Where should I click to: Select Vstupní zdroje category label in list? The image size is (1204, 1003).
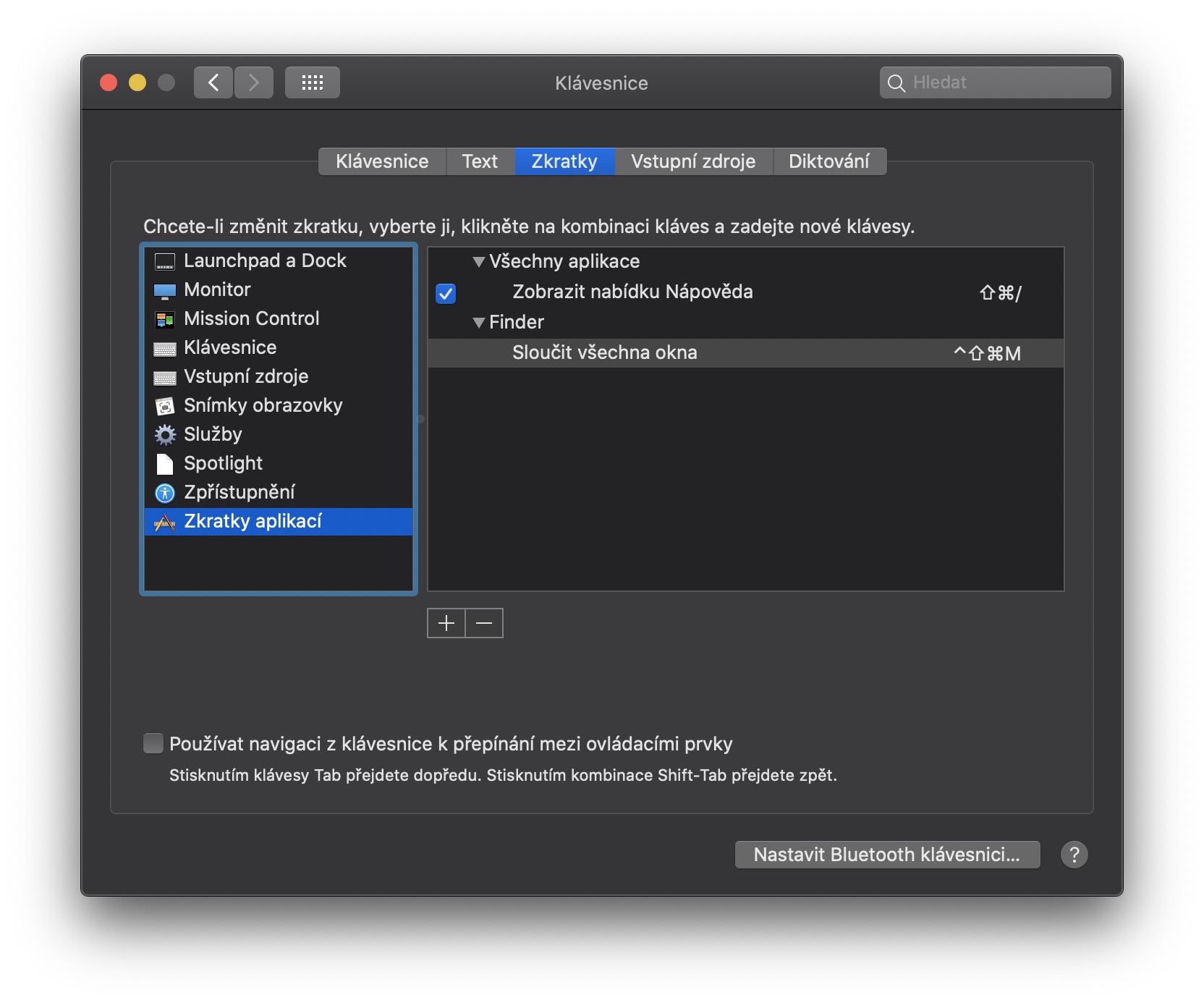(x=246, y=376)
